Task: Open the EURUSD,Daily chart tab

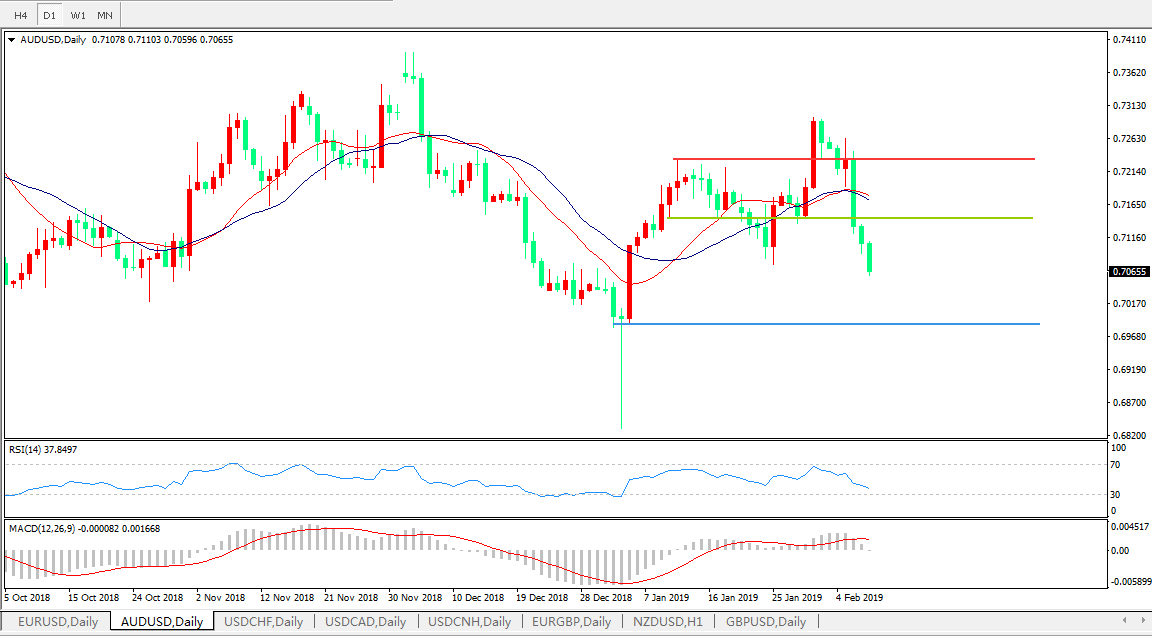Action: tap(58, 622)
